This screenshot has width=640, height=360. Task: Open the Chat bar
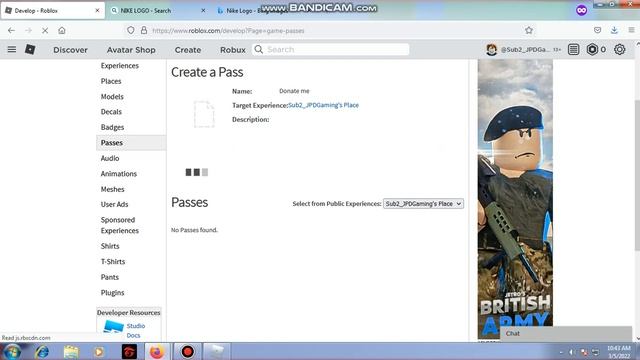[x=566, y=333]
